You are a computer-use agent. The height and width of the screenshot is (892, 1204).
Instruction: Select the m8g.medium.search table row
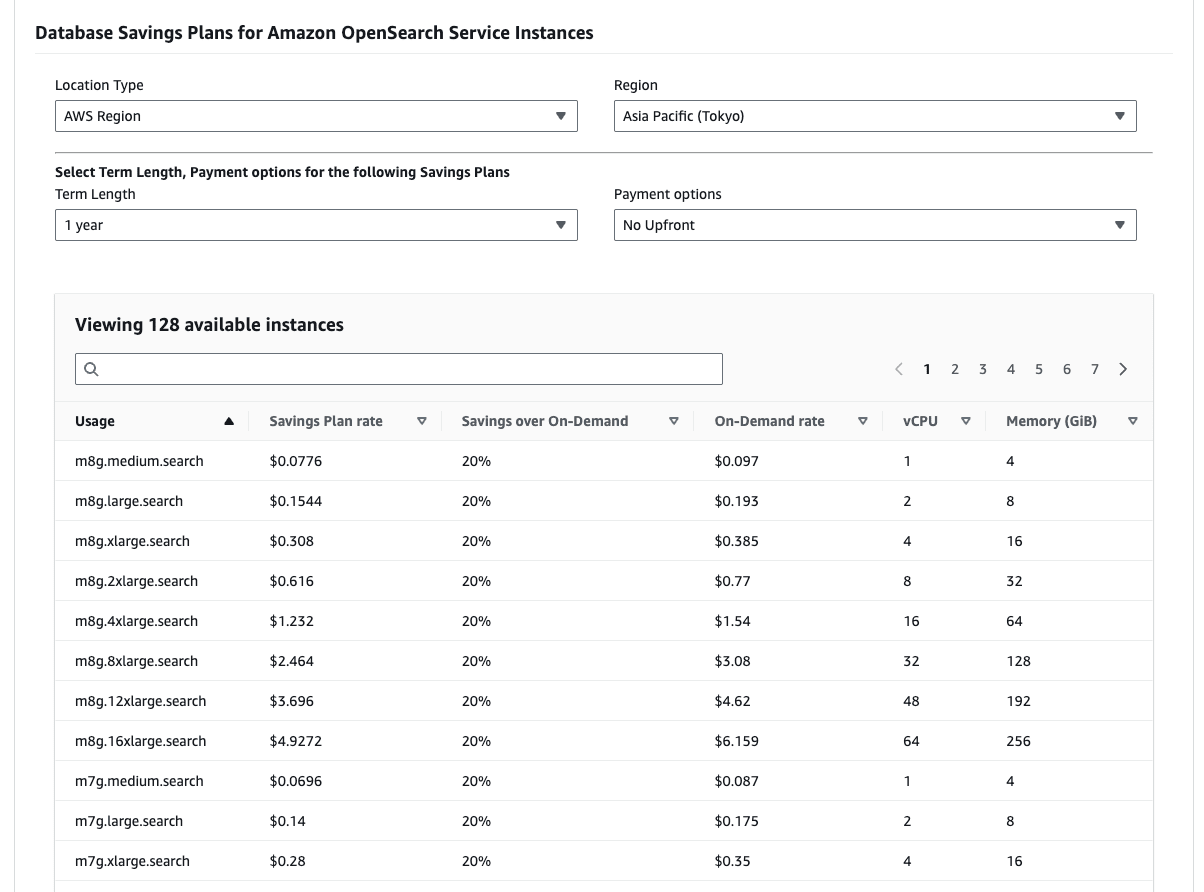tap(400, 461)
